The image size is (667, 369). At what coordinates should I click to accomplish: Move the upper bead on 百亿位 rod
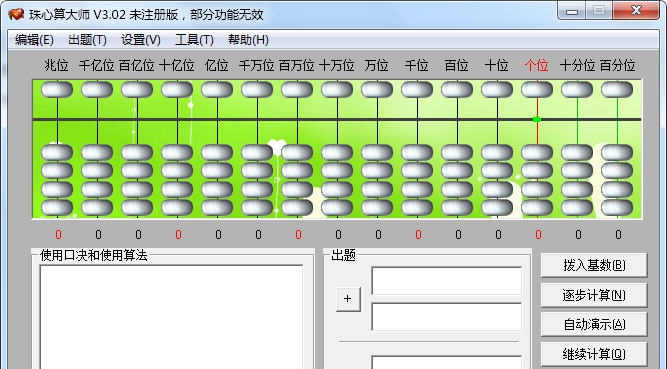coord(137,90)
